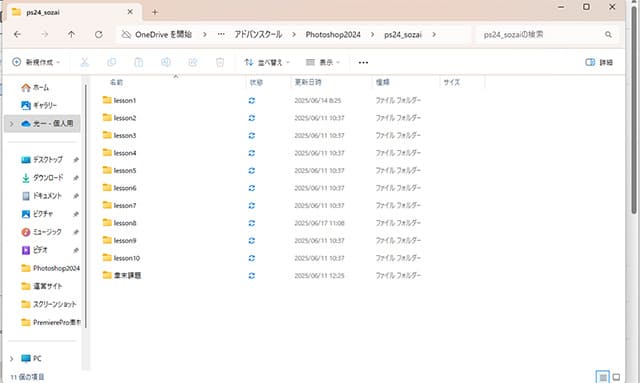Click the Delete trash icon
The width and height of the screenshot is (640, 383).
coord(220,62)
